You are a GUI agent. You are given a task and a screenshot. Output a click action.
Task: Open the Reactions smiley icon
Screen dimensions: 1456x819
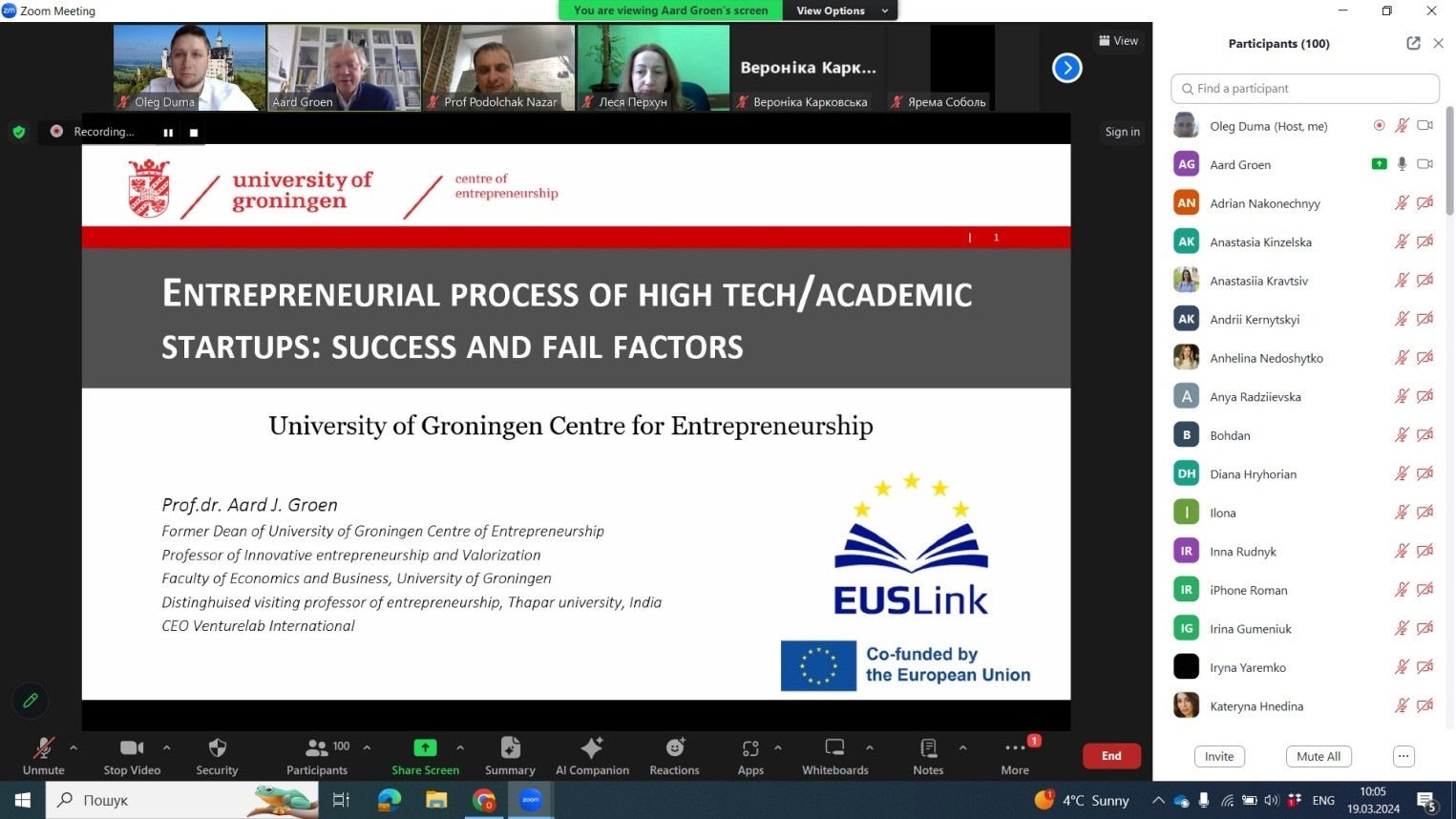click(x=674, y=748)
